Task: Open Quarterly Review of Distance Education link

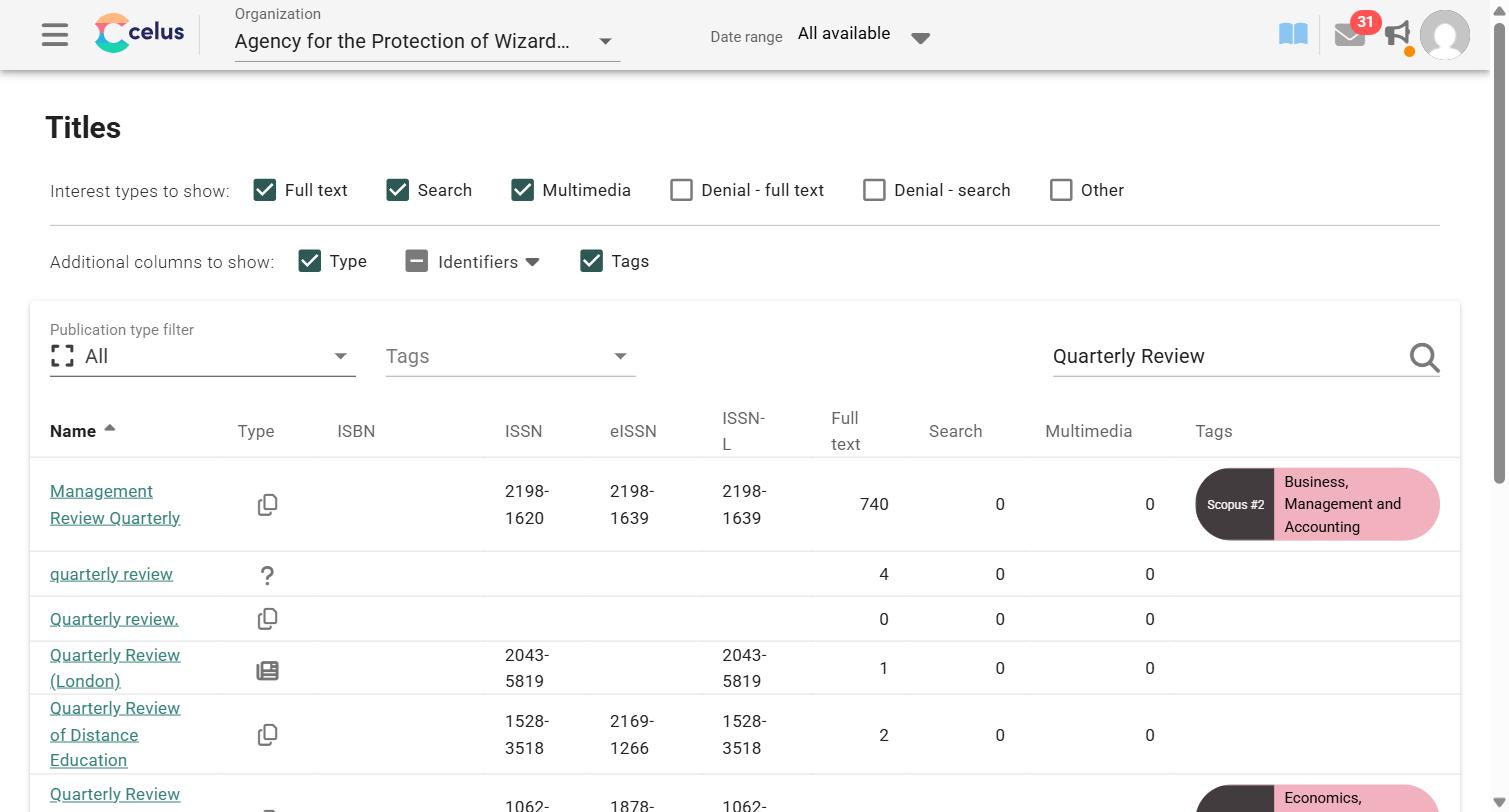Action: pos(115,734)
